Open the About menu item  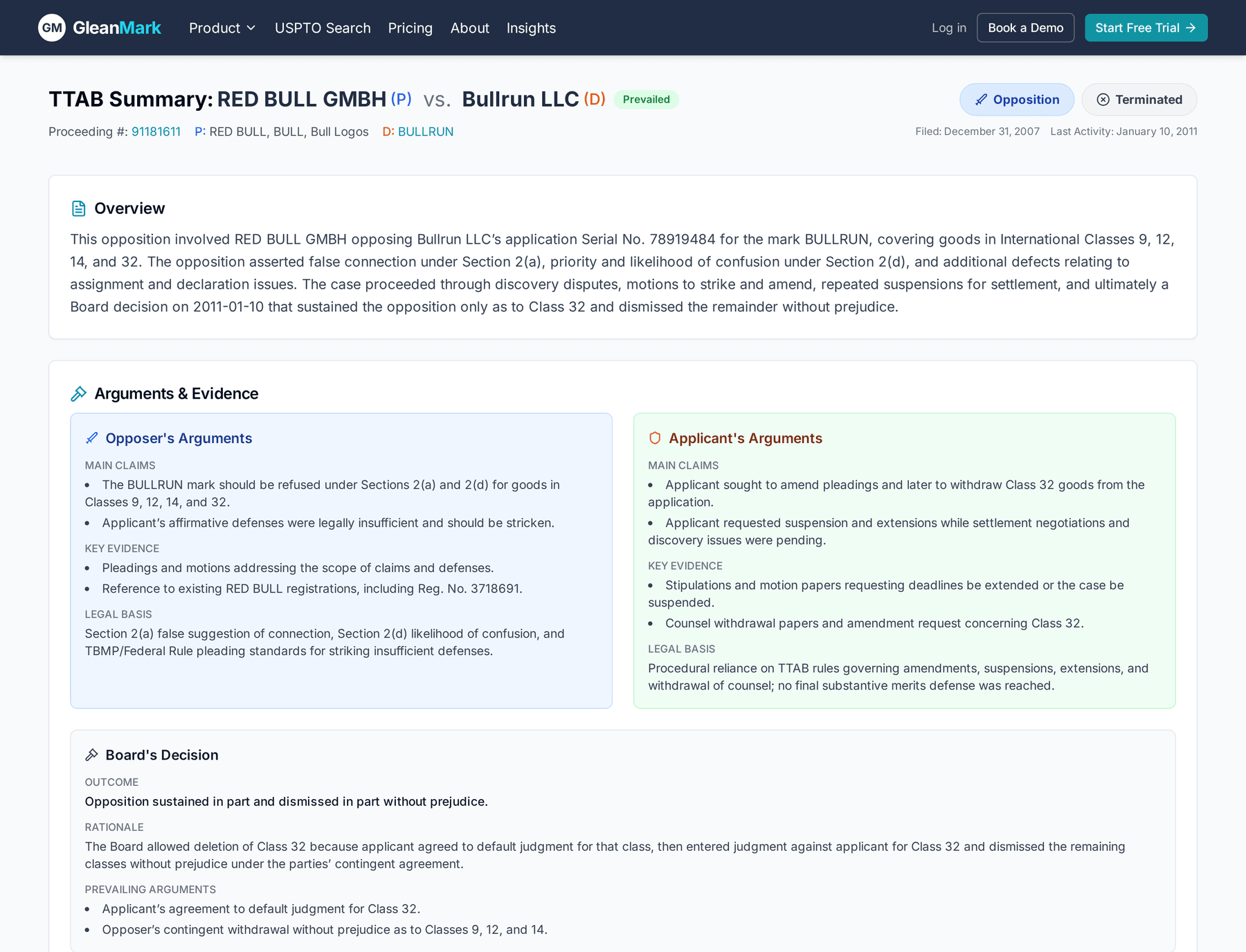[470, 28]
